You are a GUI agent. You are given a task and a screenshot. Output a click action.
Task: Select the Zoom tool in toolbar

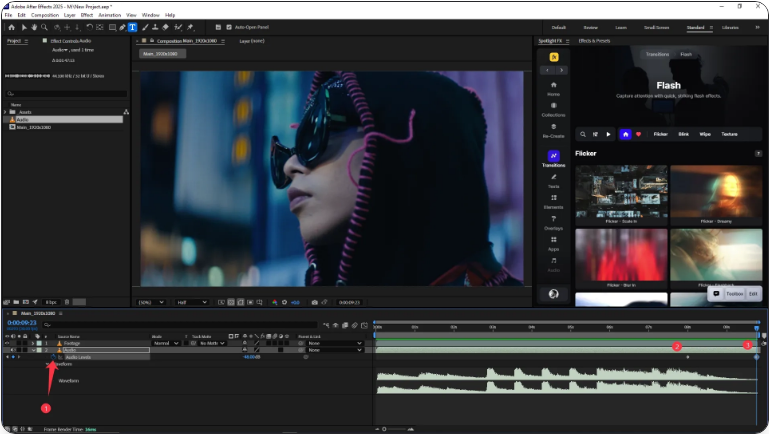pos(43,27)
